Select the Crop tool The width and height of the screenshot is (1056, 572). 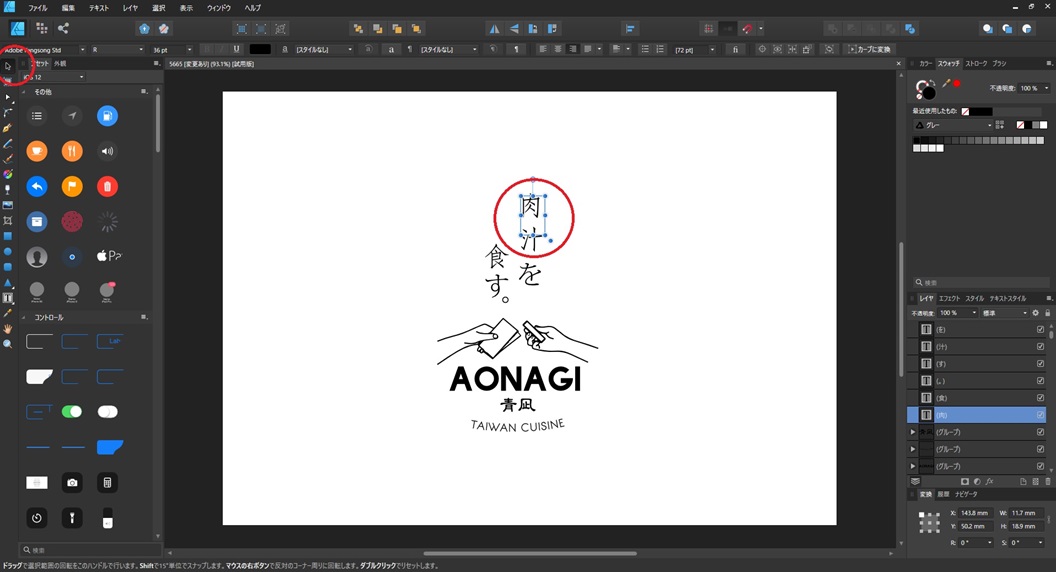coord(7,220)
